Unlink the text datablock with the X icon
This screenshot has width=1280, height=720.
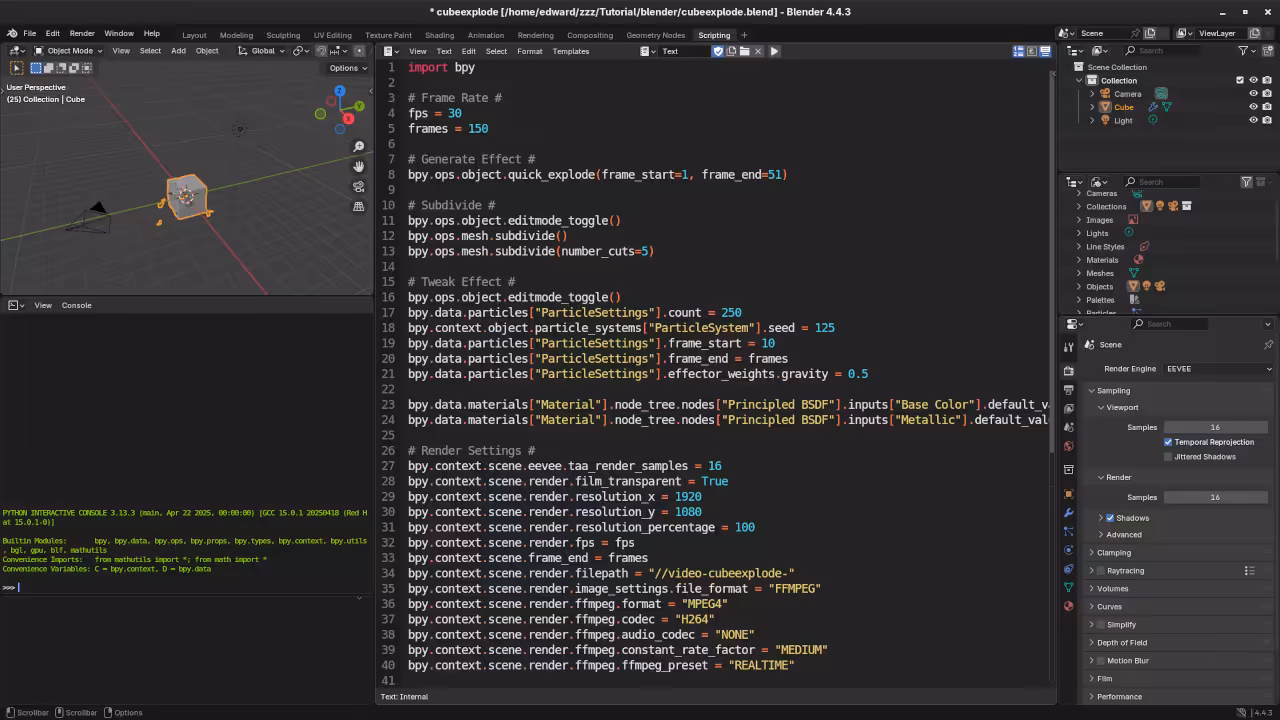click(758, 51)
